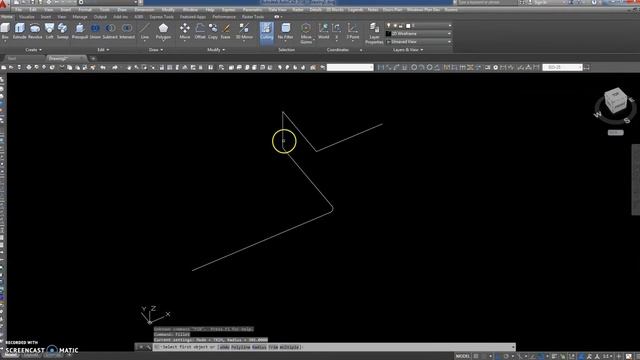Expand the Edit panel

point(103,50)
